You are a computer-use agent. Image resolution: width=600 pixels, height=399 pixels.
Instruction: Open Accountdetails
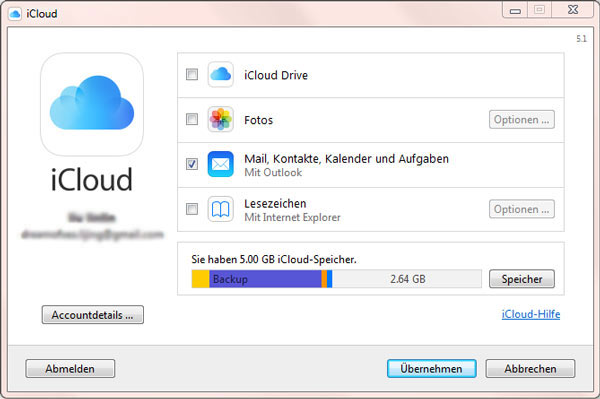click(93, 314)
